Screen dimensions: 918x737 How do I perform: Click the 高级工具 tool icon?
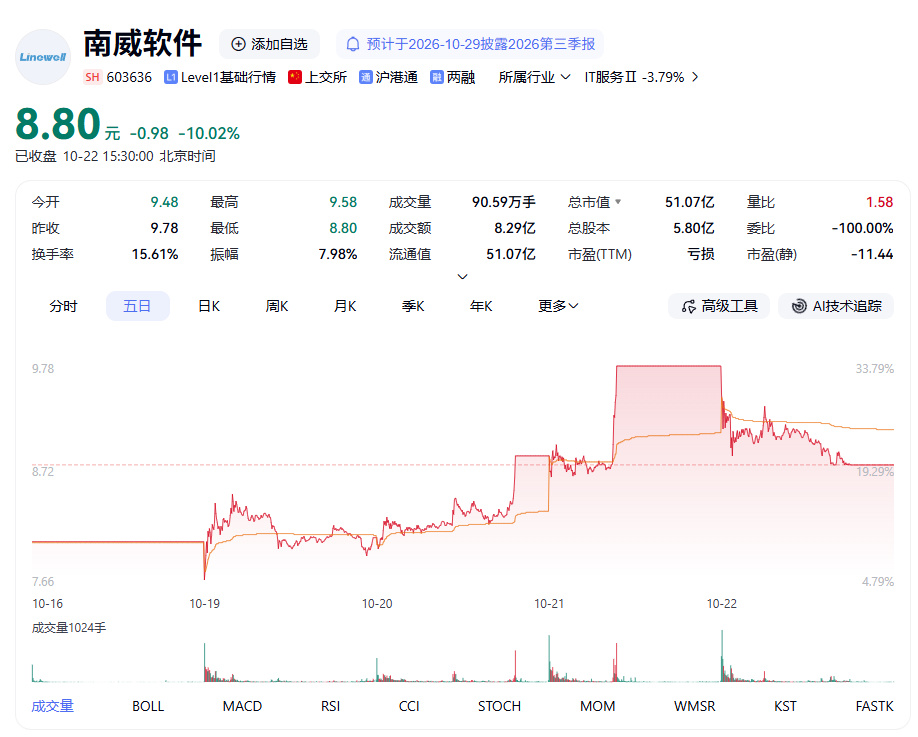coord(689,306)
